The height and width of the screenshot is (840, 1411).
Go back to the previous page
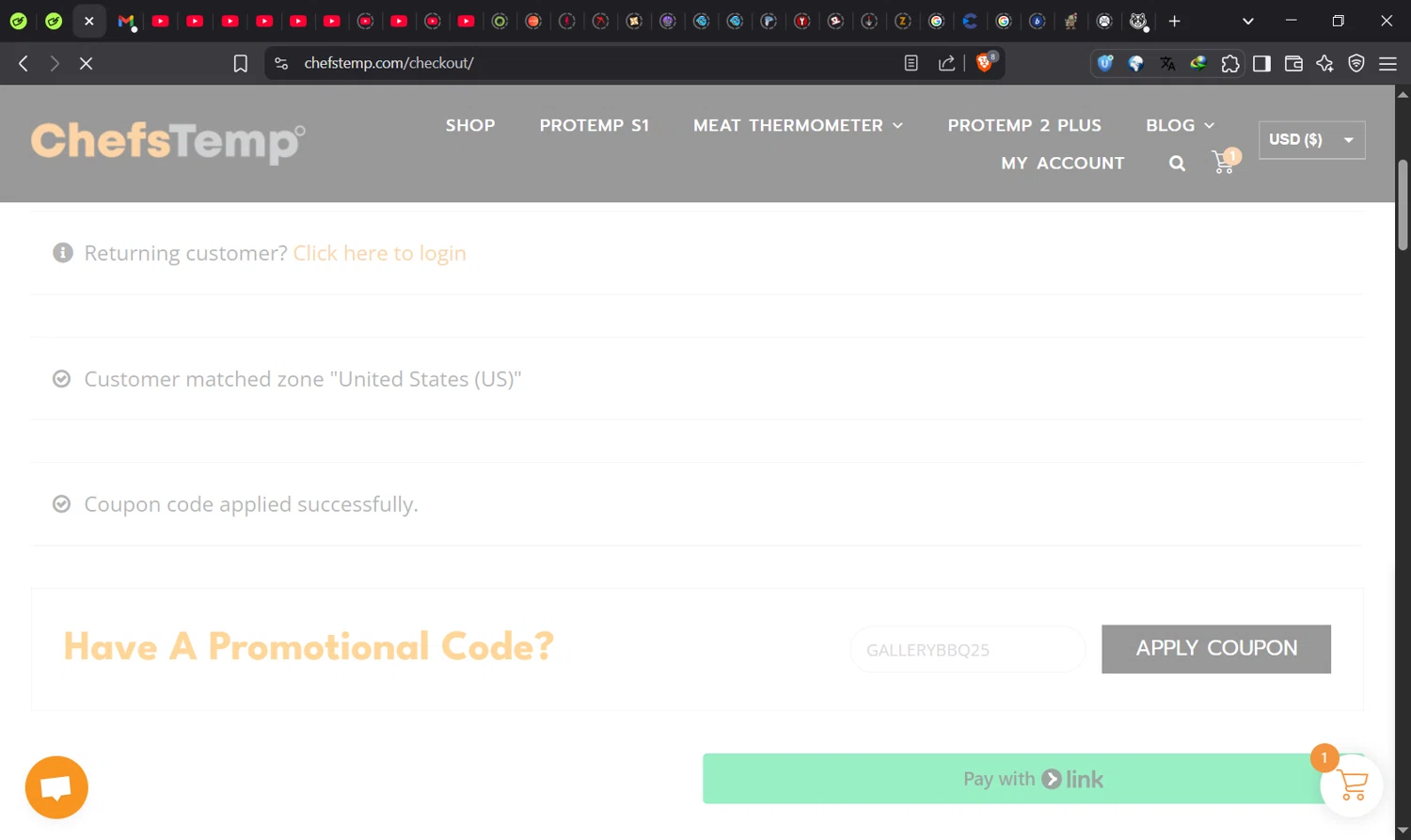24,63
